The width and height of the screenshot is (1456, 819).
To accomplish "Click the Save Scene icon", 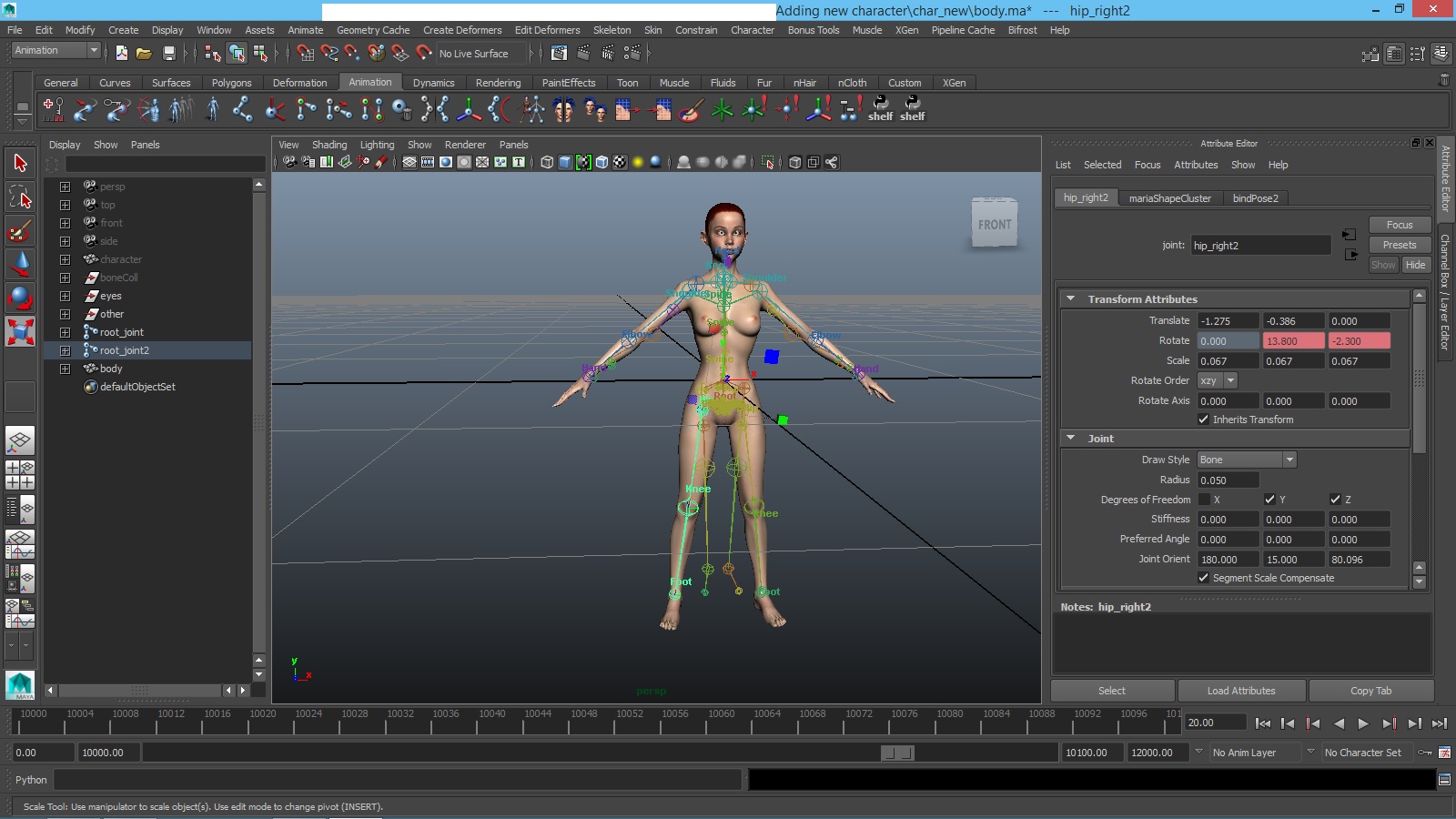I will click(x=168, y=53).
